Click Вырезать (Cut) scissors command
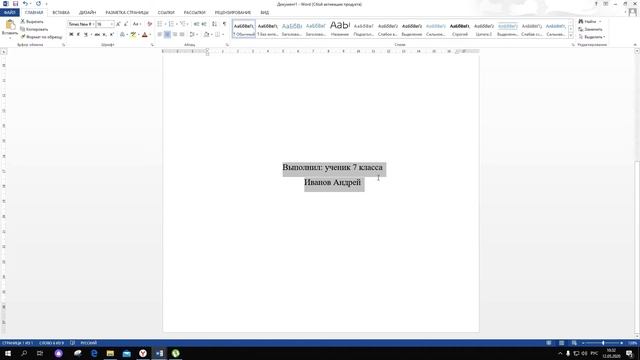This screenshot has width=640, height=360. (32, 21)
